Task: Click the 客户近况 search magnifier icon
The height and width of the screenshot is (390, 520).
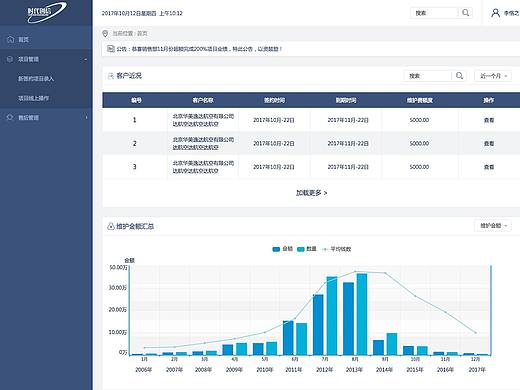Action: (x=459, y=76)
